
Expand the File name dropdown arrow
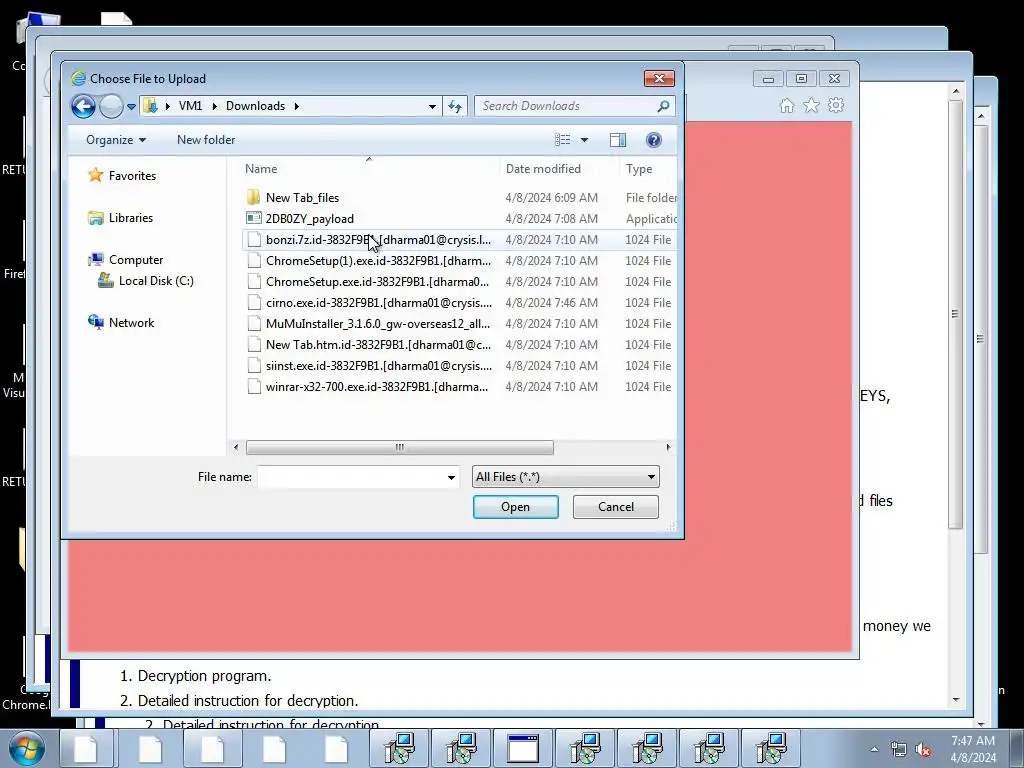pos(451,477)
